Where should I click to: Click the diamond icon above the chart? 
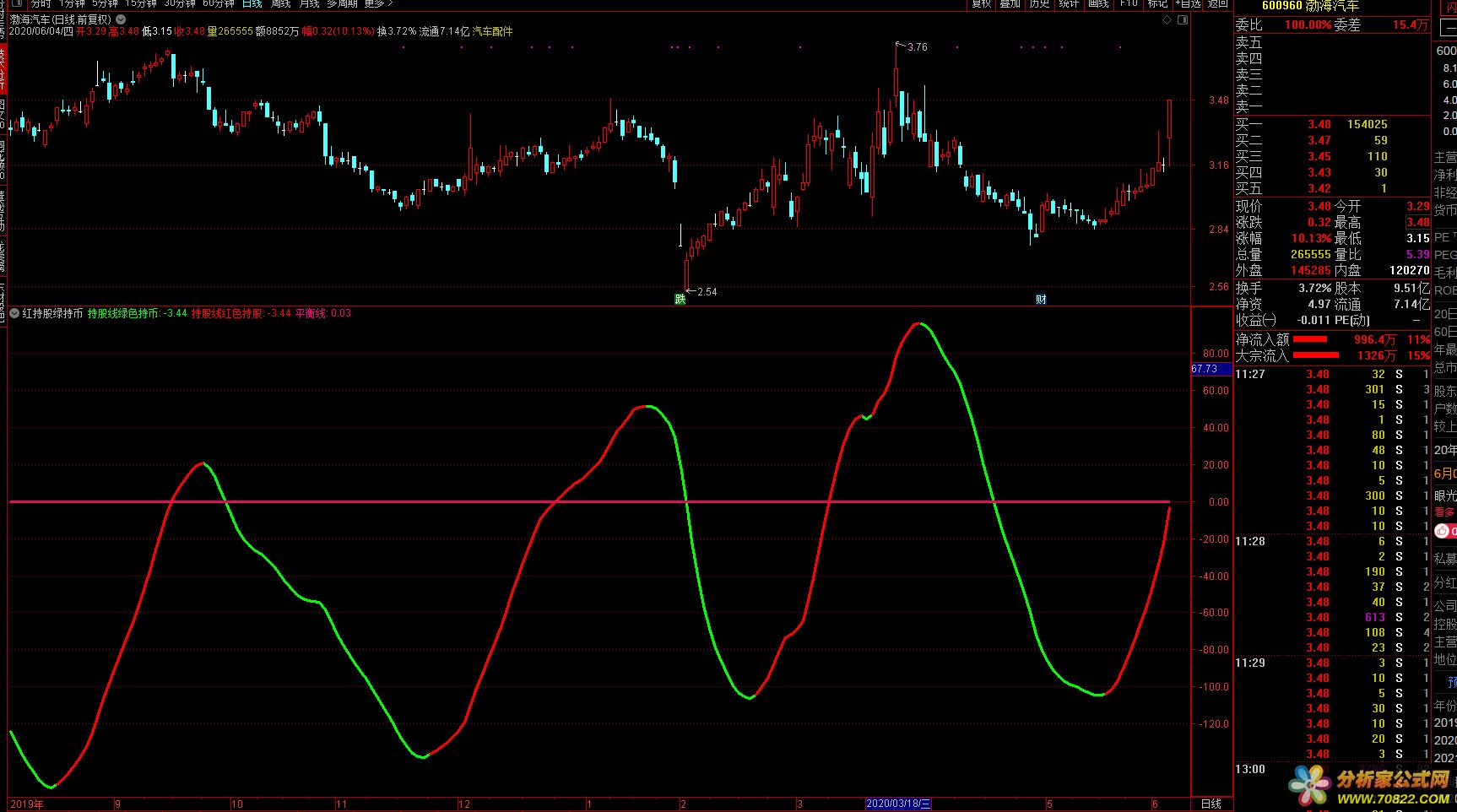click(1168, 19)
